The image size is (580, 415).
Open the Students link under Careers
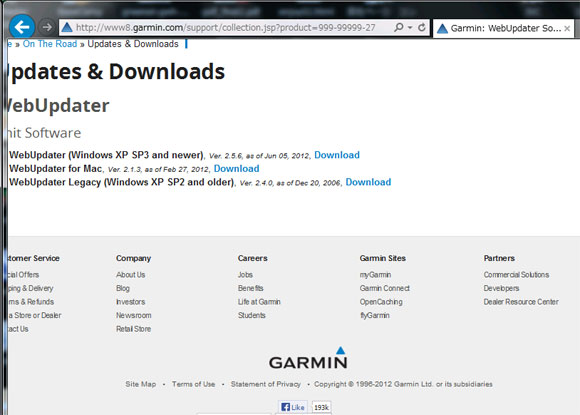tap(252, 316)
